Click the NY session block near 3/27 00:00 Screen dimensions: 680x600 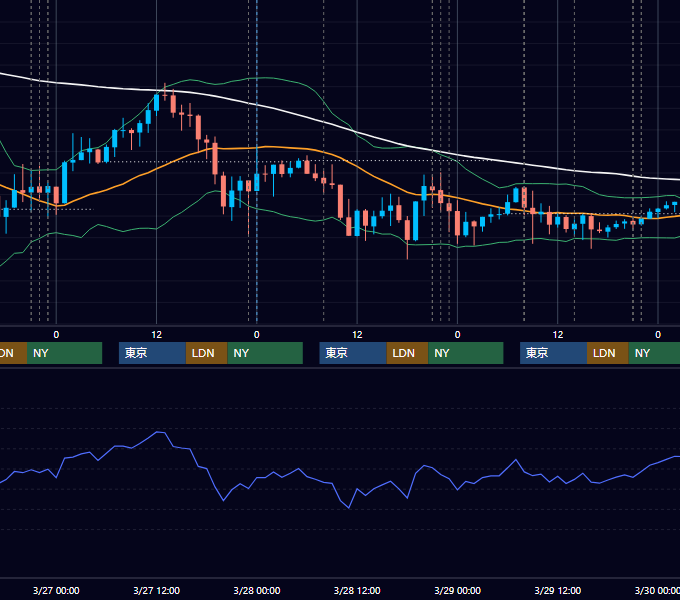click(64, 353)
